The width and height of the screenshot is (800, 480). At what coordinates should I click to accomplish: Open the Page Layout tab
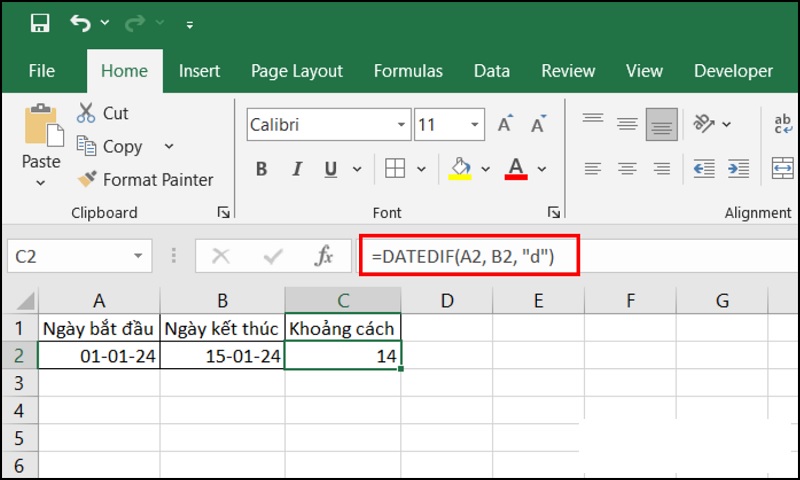[x=296, y=71]
